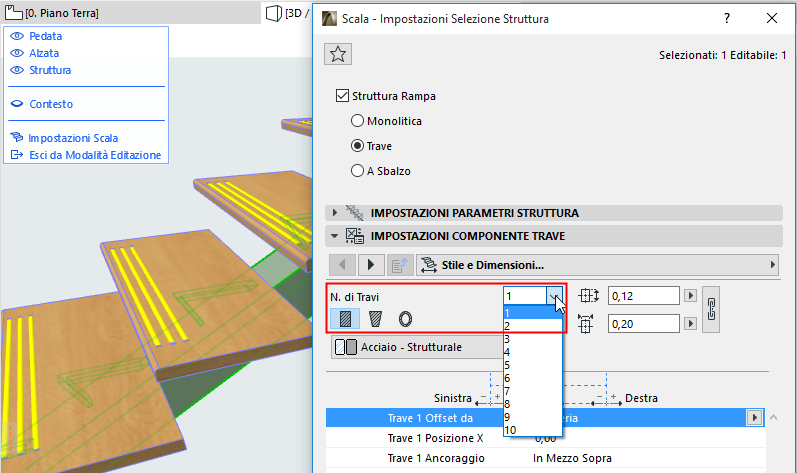Click the beam width icon beside 0,12

click(x=588, y=296)
